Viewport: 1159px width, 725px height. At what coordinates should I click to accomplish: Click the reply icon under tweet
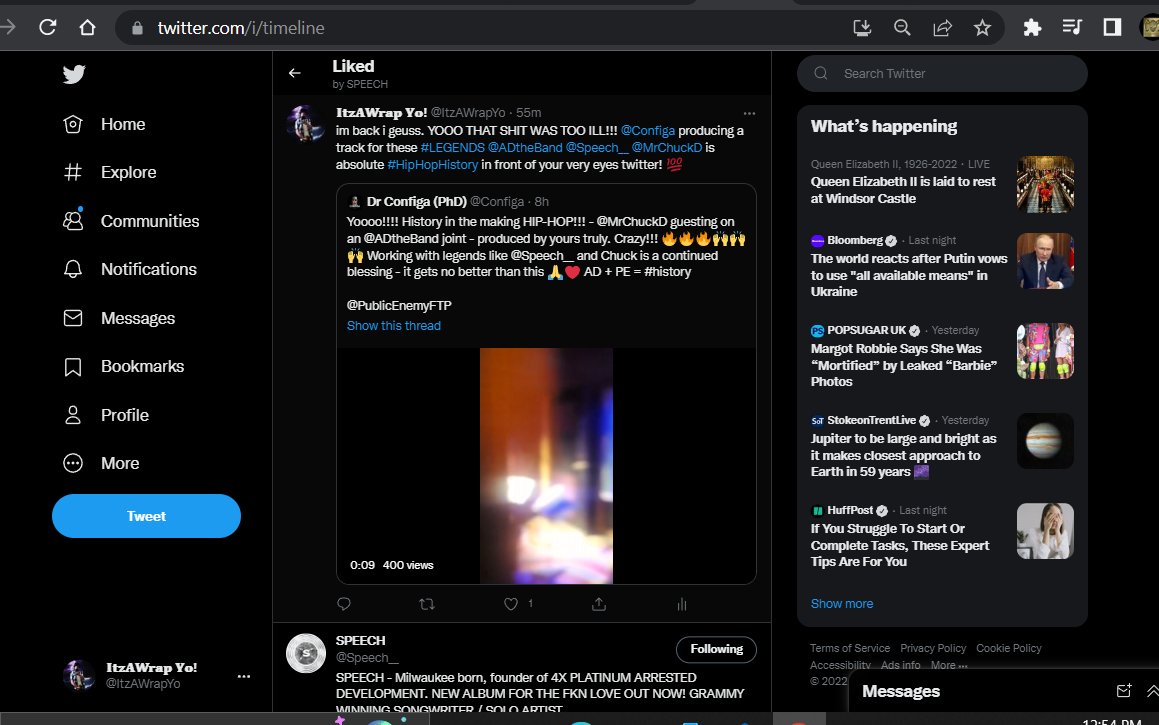344,604
